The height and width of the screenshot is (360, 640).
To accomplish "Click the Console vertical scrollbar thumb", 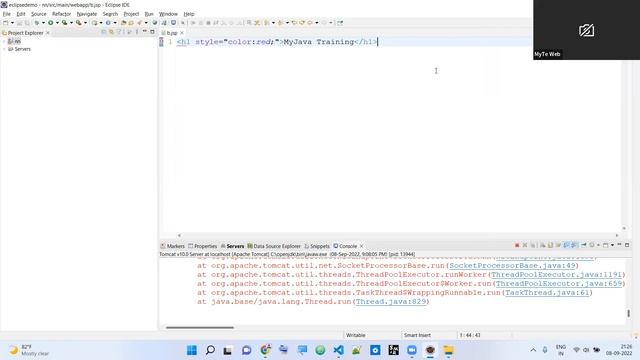I will click(x=628, y=313).
